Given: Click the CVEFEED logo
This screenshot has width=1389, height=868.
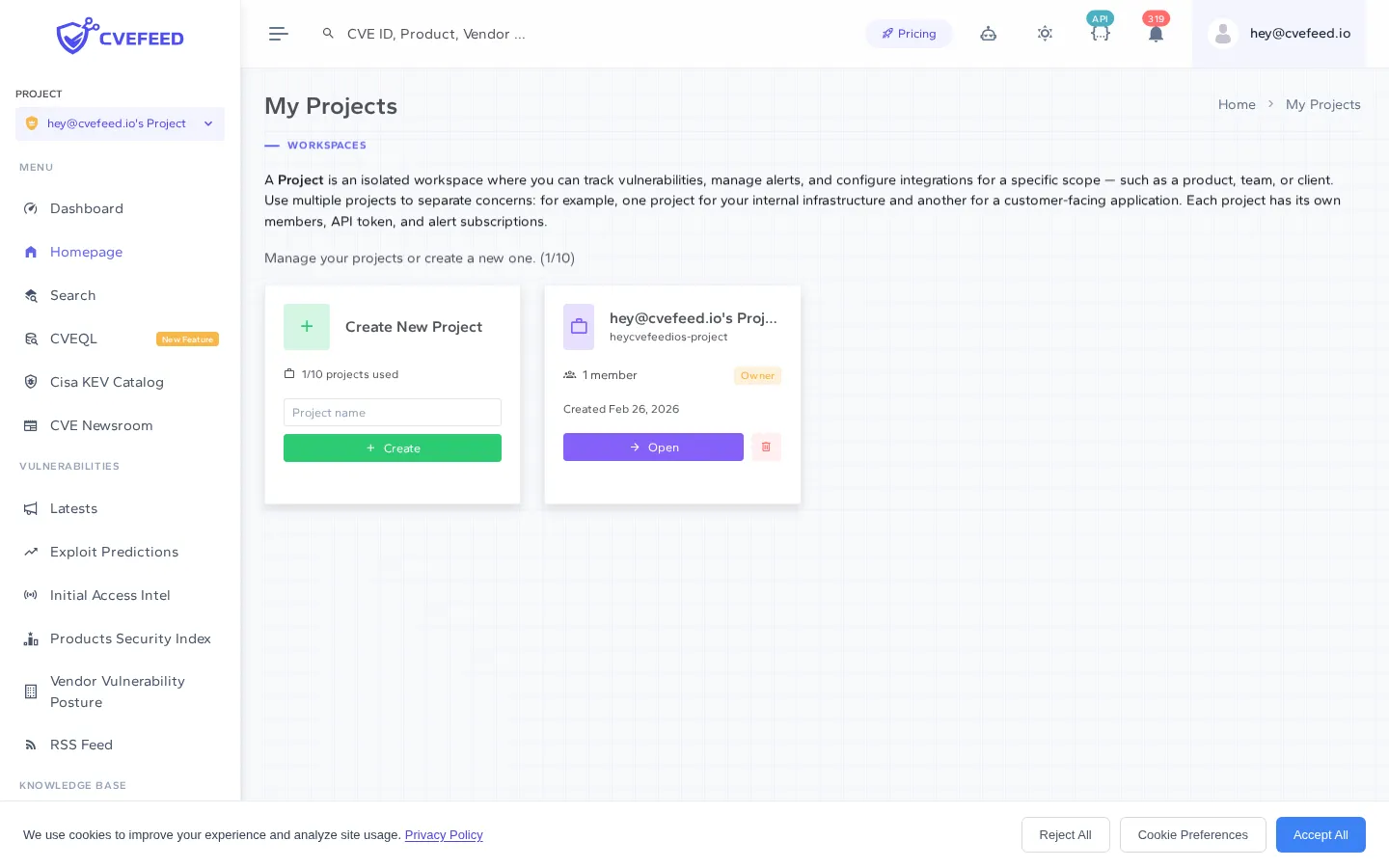Looking at the screenshot, I should click(120, 36).
